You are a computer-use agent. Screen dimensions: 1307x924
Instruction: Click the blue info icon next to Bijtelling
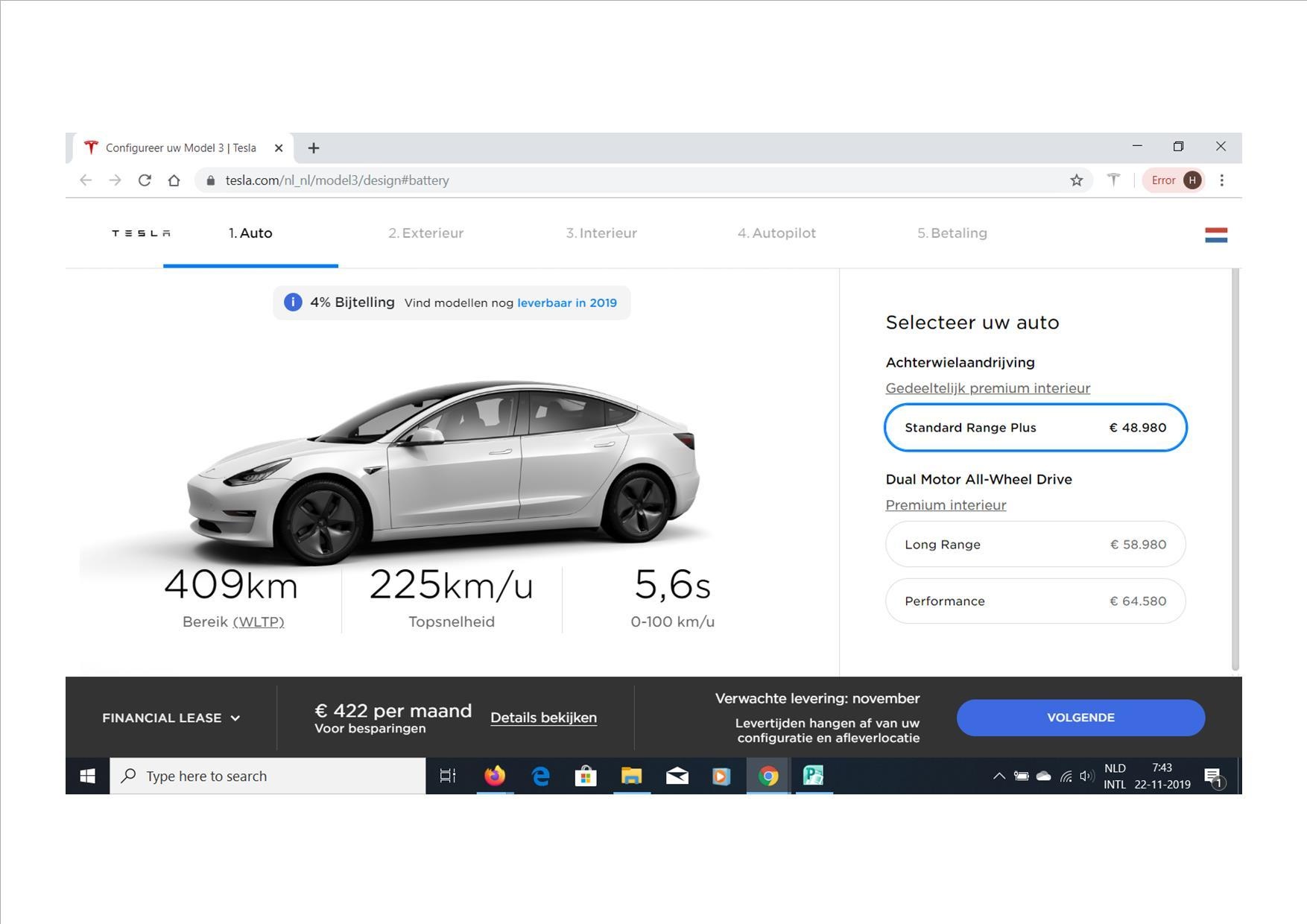(x=293, y=303)
